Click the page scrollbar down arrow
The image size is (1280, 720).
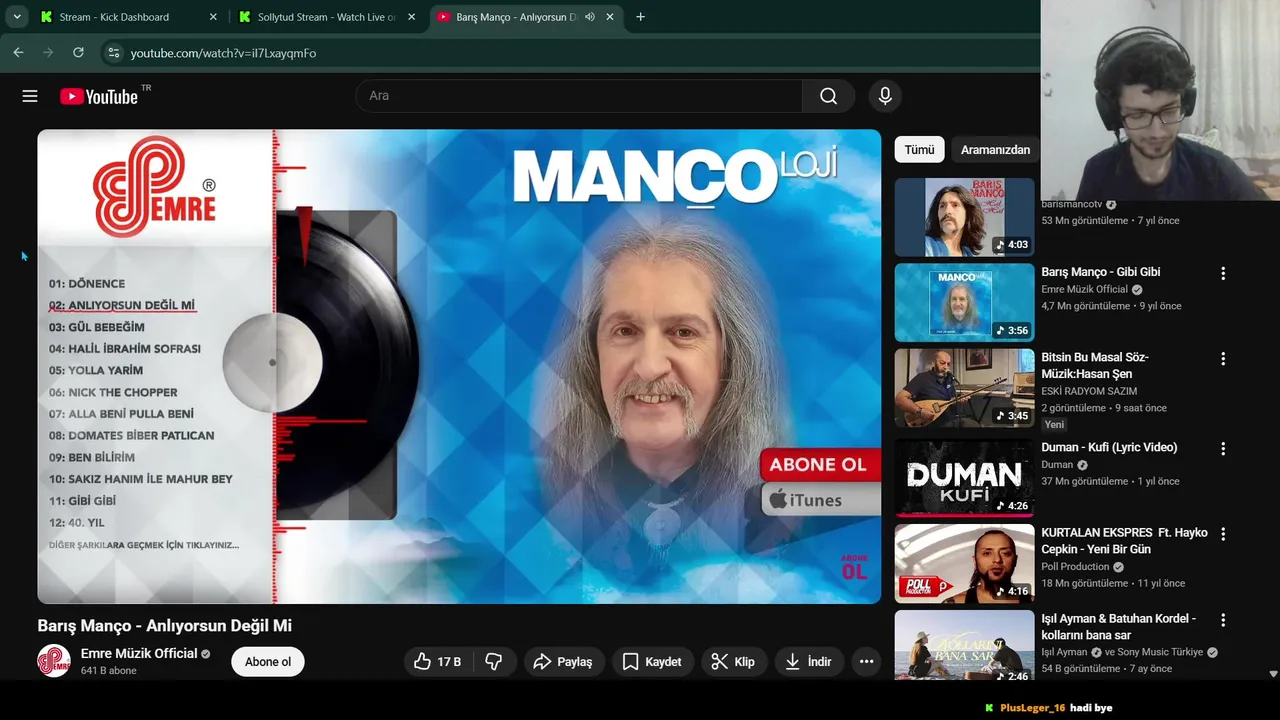click(1273, 675)
